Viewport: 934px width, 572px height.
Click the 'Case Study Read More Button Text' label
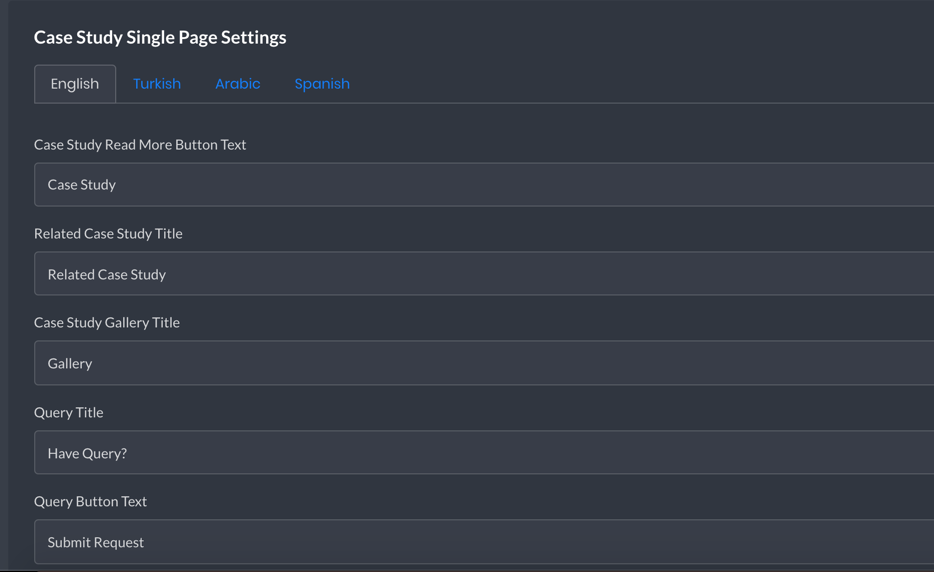tap(140, 145)
